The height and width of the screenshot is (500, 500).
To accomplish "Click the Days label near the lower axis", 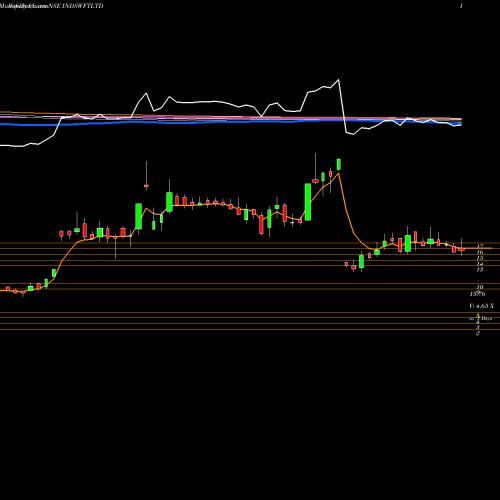I will click(x=486, y=319).
